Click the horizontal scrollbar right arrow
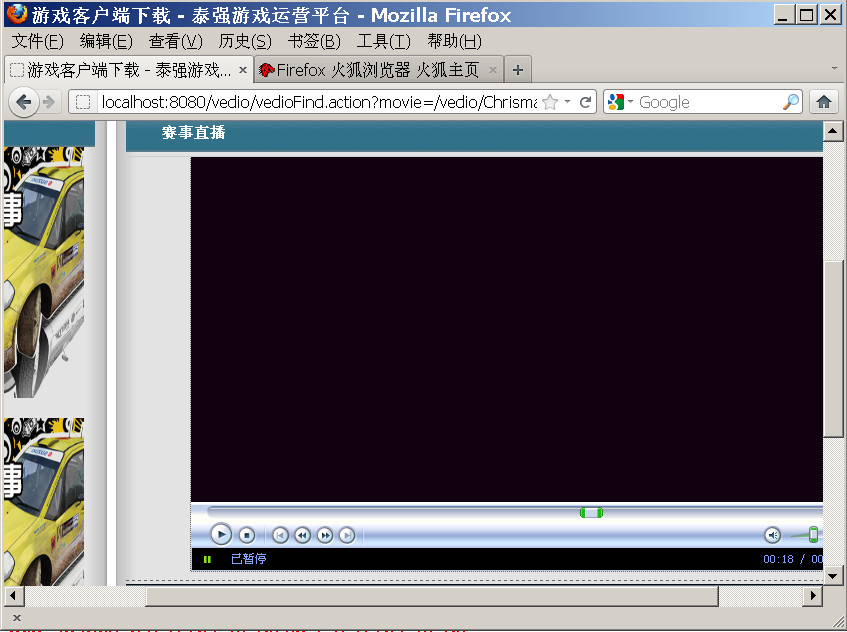This screenshot has height=632, width=847. pyautogui.click(x=812, y=596)
